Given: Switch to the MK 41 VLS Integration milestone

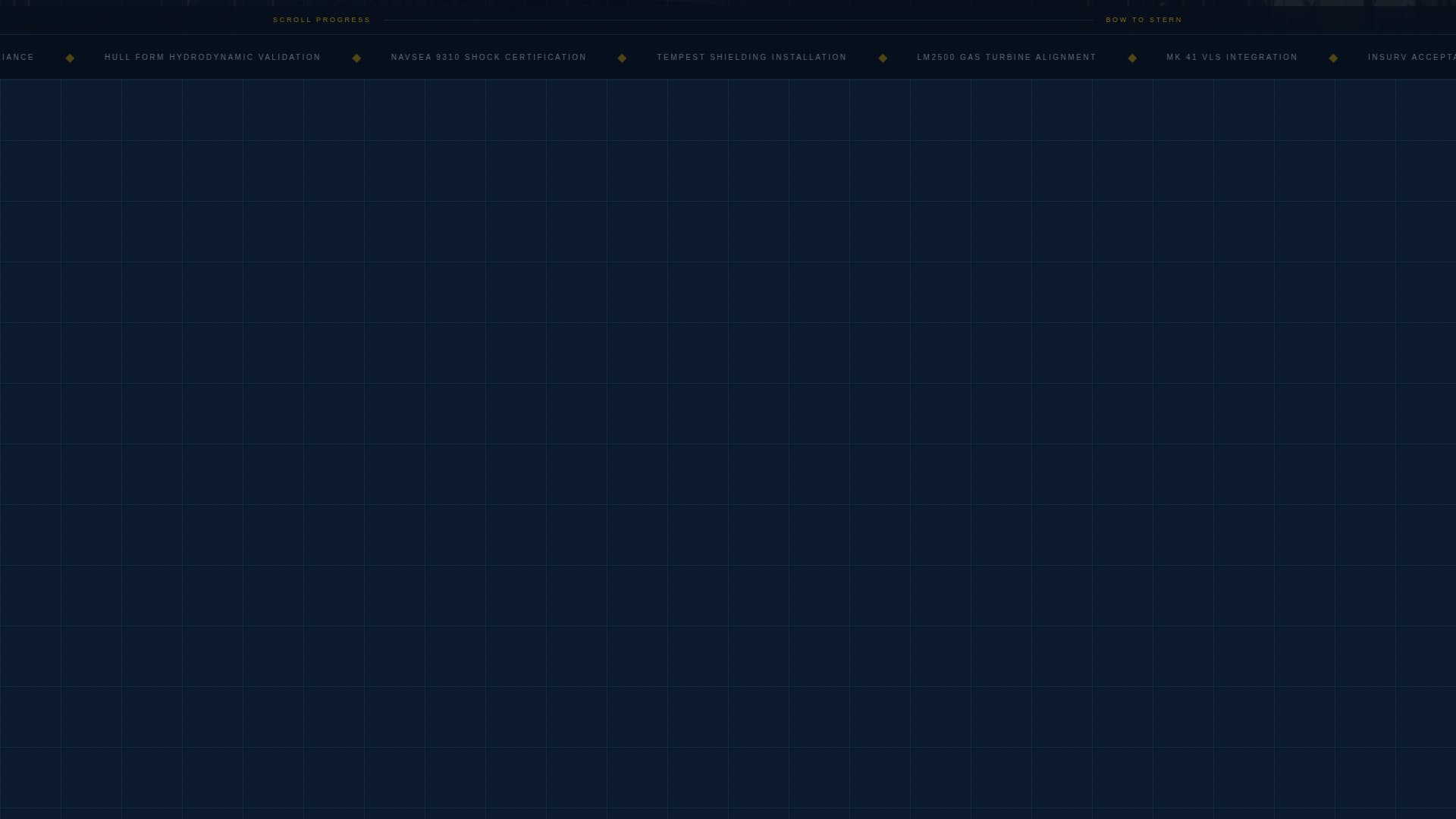Looking at the screenshot, I should click(1232, 57).
